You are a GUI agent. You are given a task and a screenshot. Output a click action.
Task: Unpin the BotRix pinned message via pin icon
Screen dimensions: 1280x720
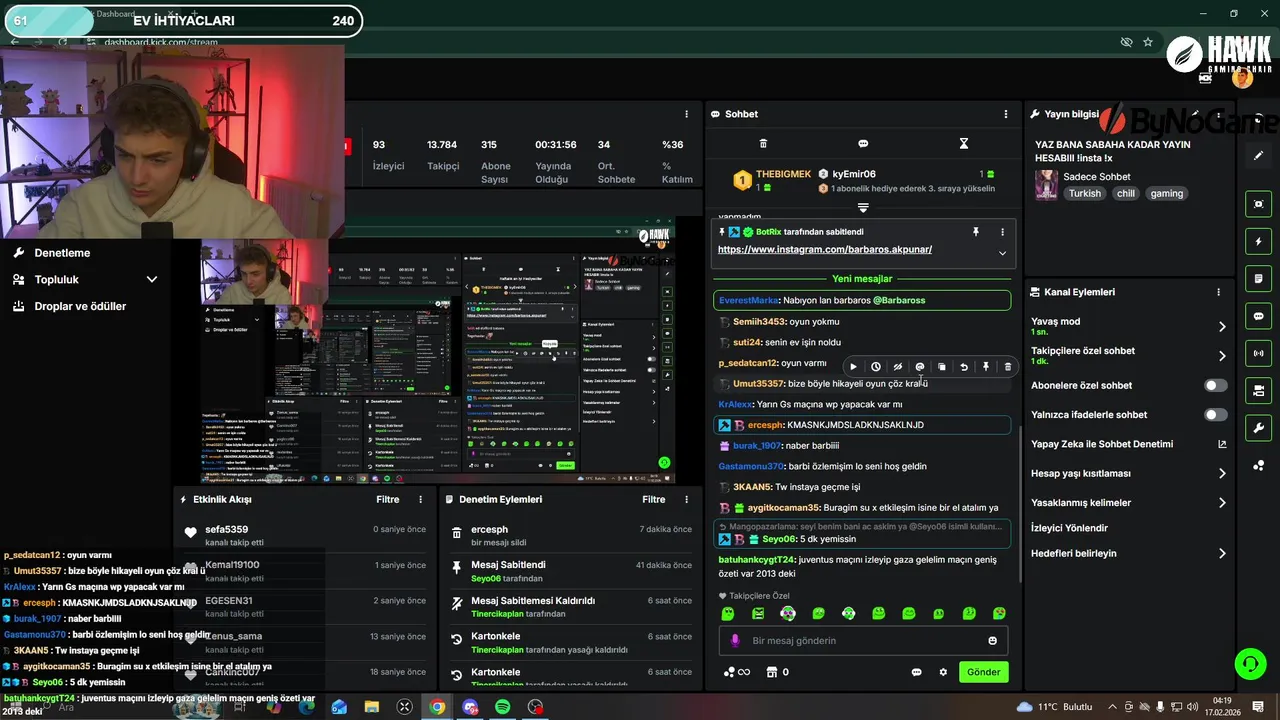pos(976,232)
